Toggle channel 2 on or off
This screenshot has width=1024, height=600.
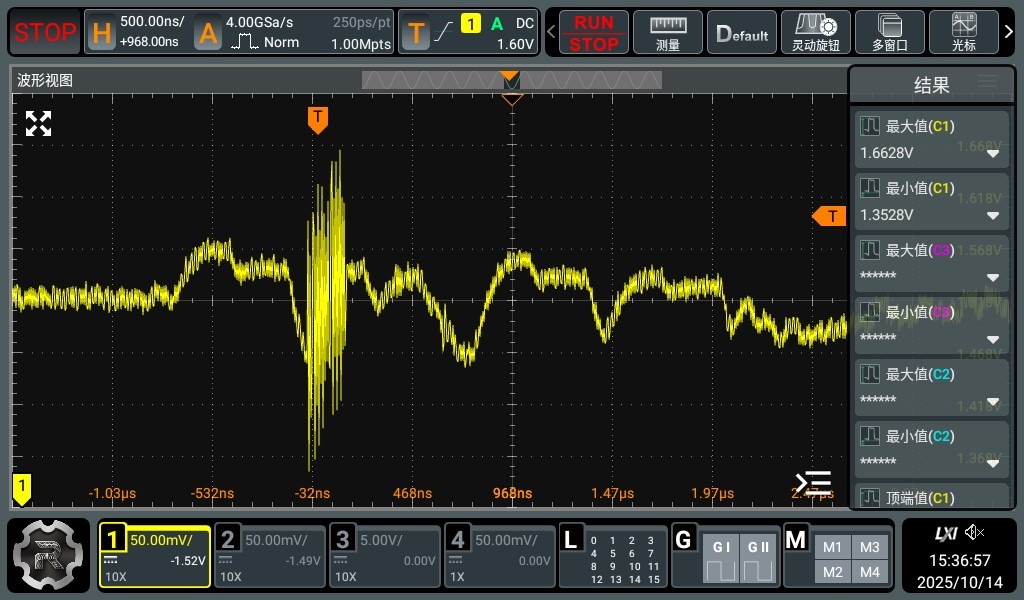pos(268,556)
